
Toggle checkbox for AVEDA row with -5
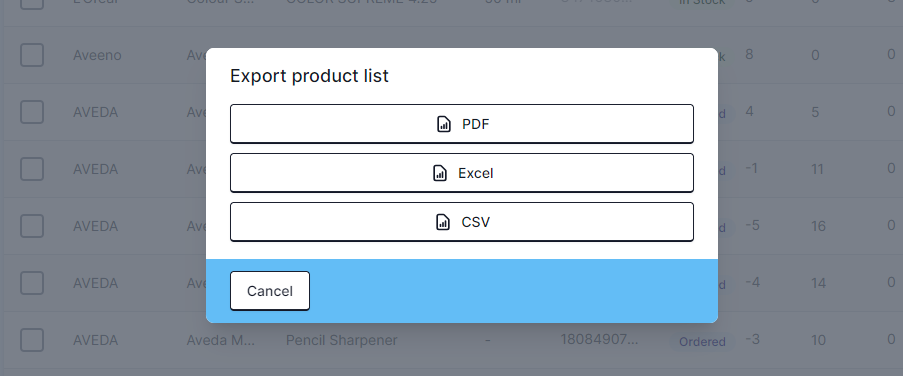tap(32, 226)
